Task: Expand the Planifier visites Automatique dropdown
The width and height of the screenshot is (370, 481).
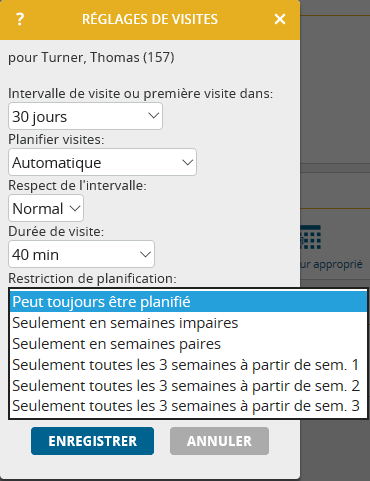Action: point(102,162)
